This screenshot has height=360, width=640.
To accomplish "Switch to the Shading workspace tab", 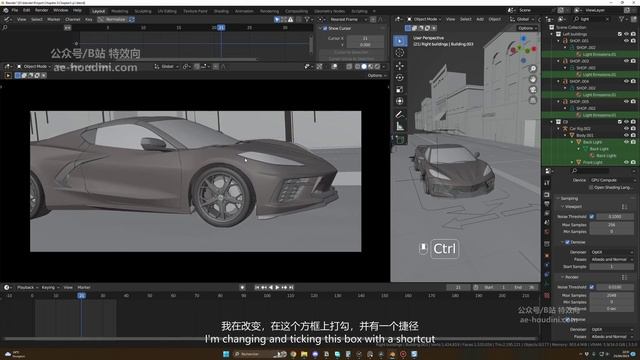I will pos(221,11).
